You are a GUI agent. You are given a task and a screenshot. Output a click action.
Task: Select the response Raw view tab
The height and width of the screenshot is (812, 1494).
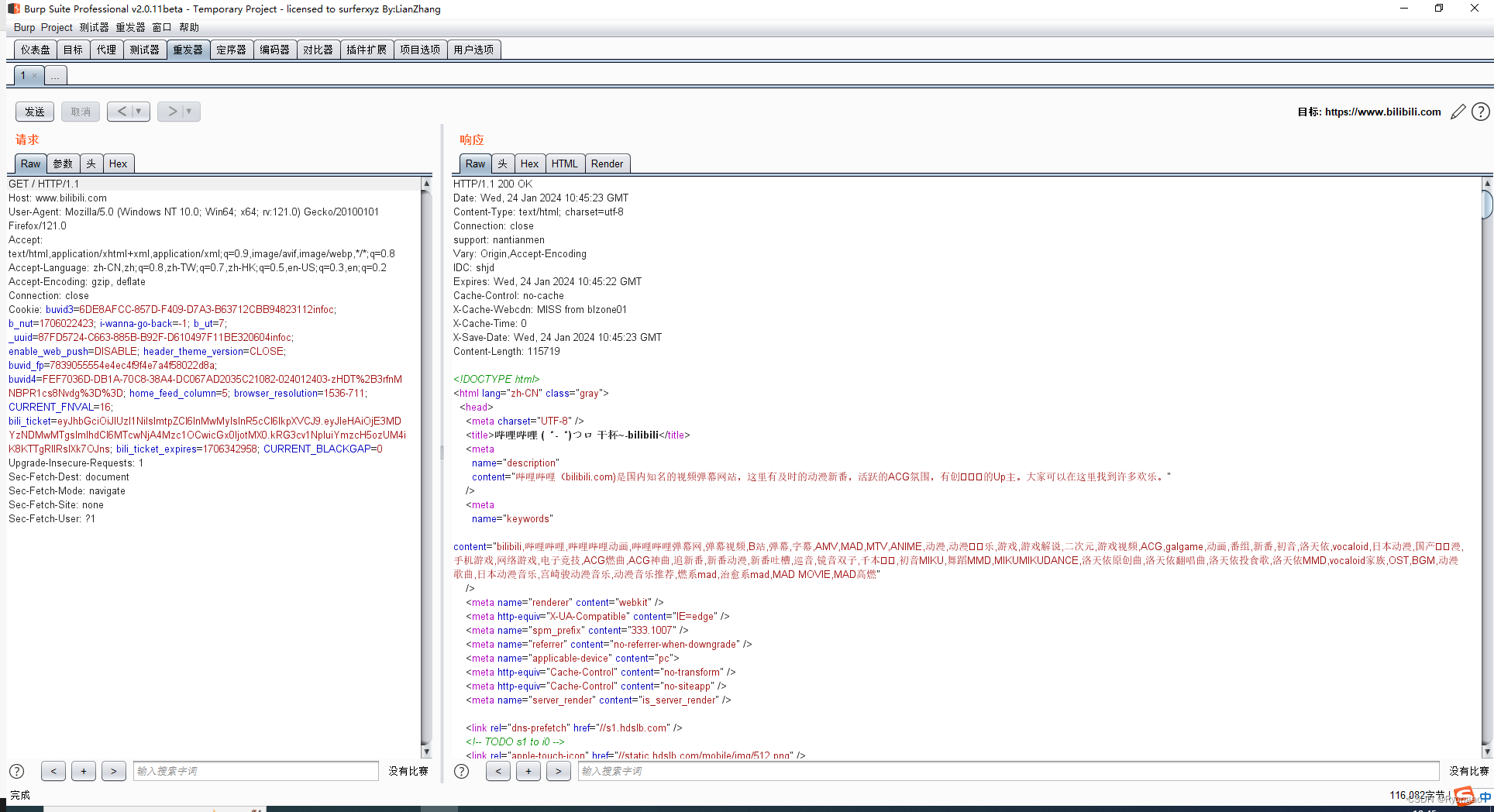(x=476, y=163)
